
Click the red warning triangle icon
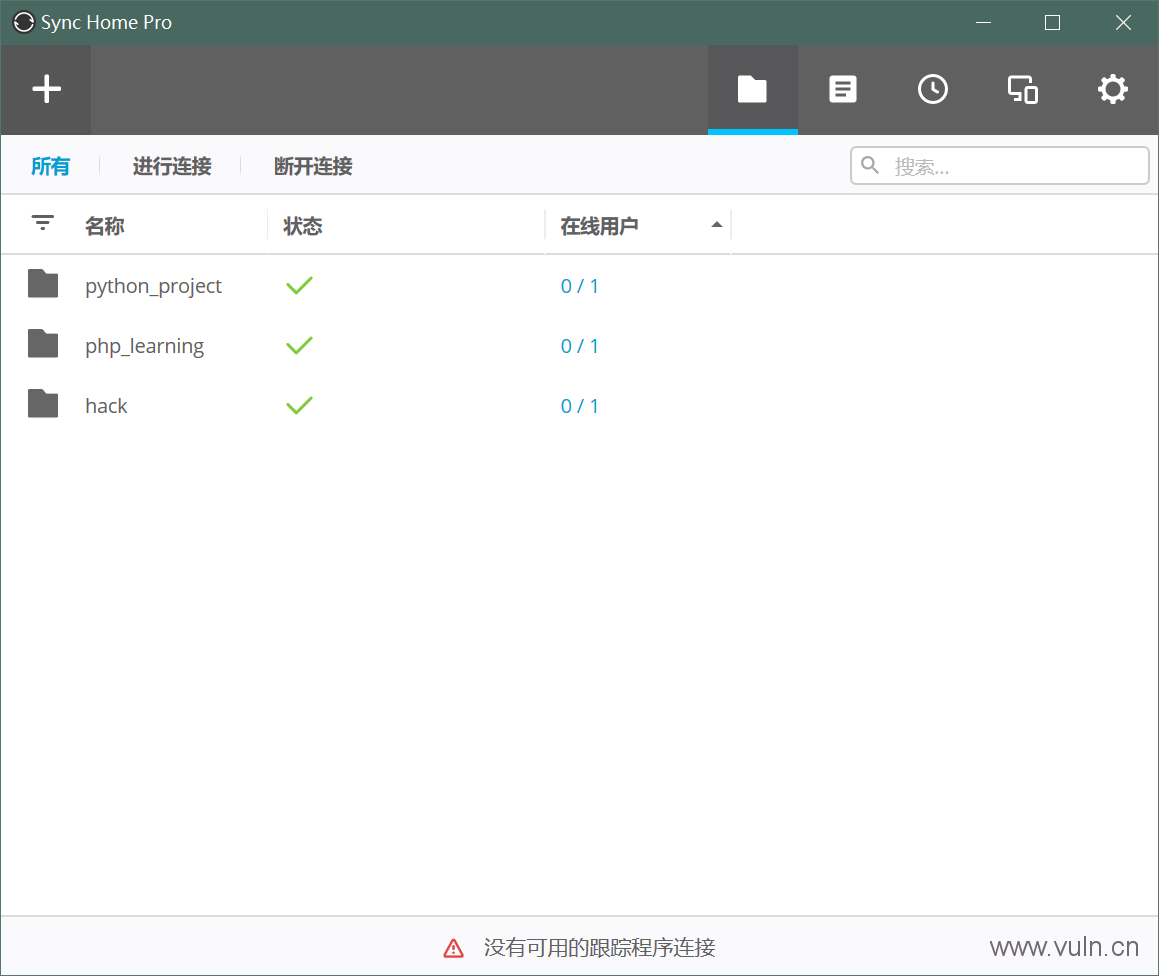coord(454,948)
